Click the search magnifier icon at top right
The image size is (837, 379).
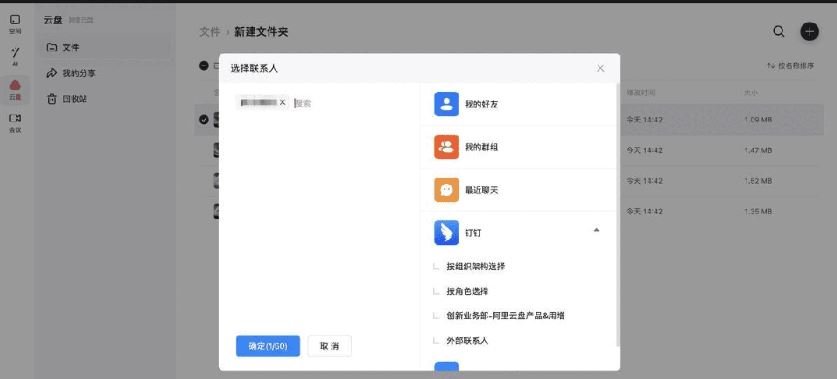[779, 31]
